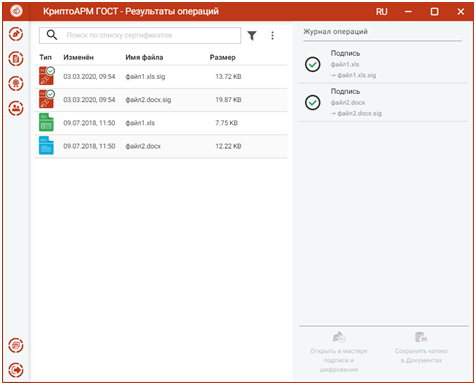Click the 13.72 KB size cell
This screenshot has height=385, width=476.
(228, 77)
